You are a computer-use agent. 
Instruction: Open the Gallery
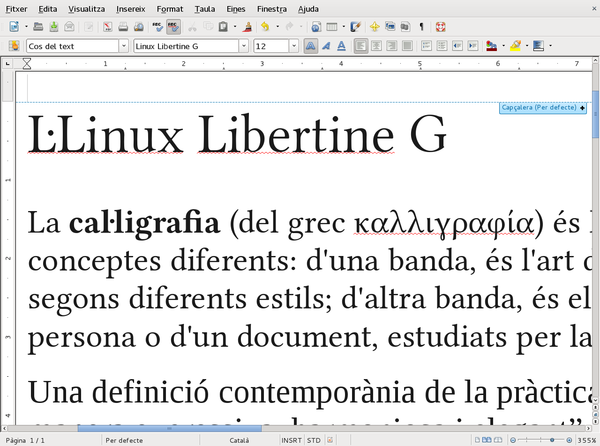(390, 27)
